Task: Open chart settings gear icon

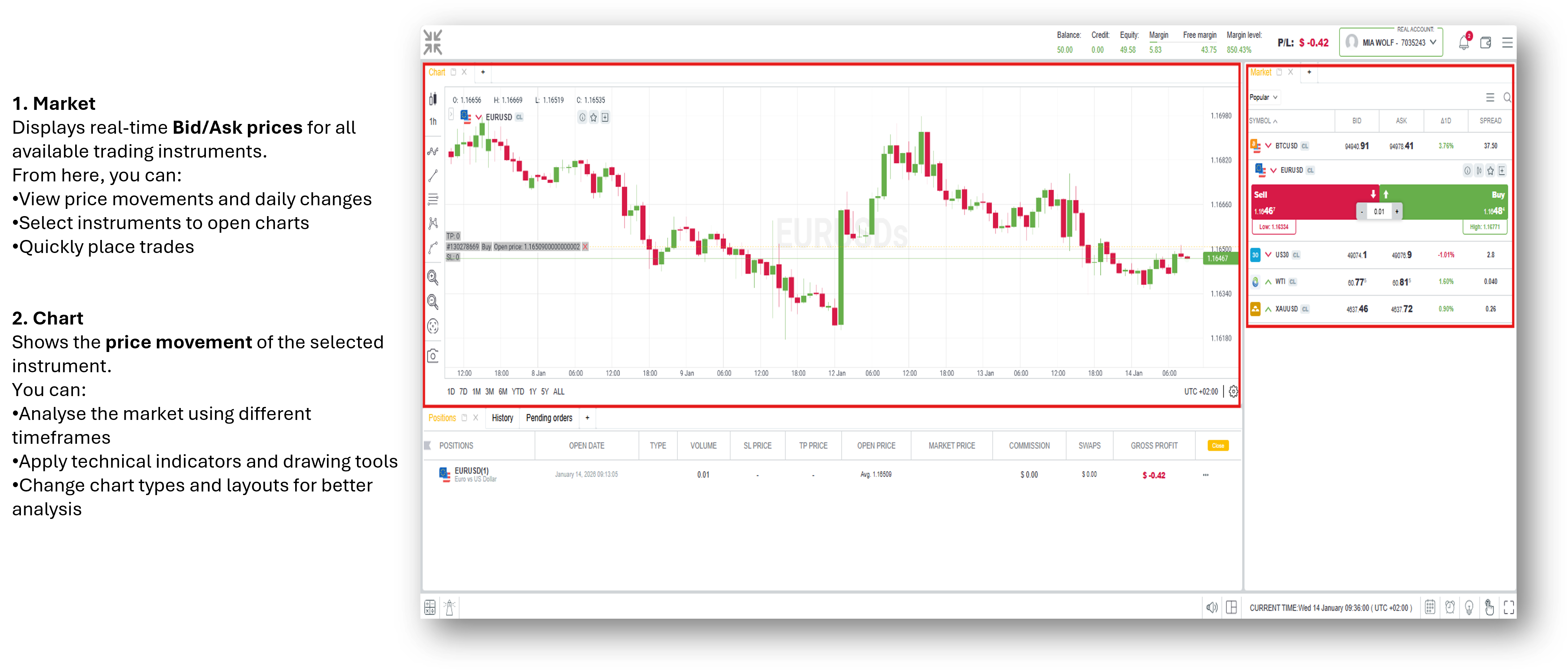Action: 1233,392
